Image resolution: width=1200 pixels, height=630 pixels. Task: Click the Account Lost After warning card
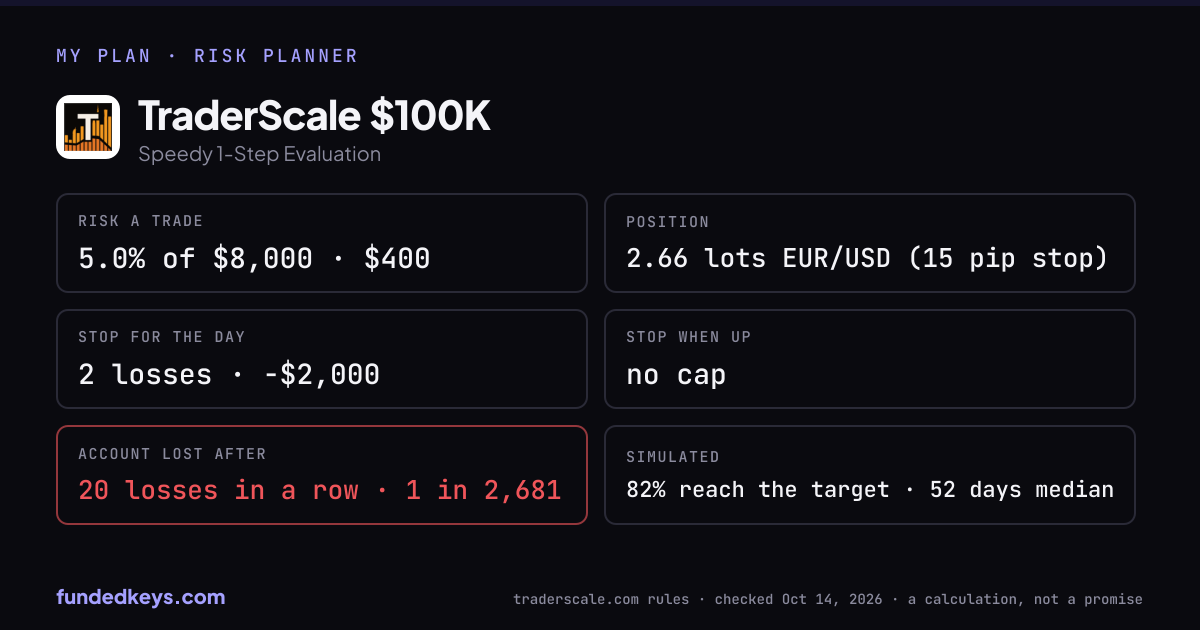(x=322, y=475)
